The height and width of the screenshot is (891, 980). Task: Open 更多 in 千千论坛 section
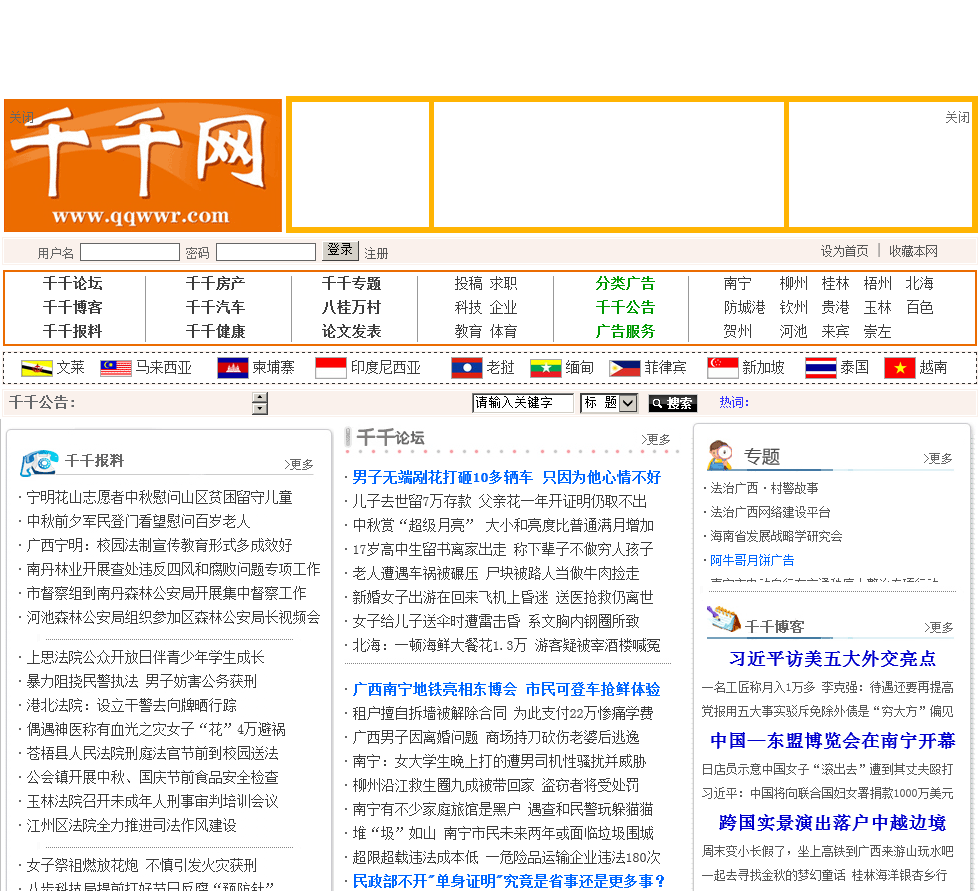tap(656, 439)
